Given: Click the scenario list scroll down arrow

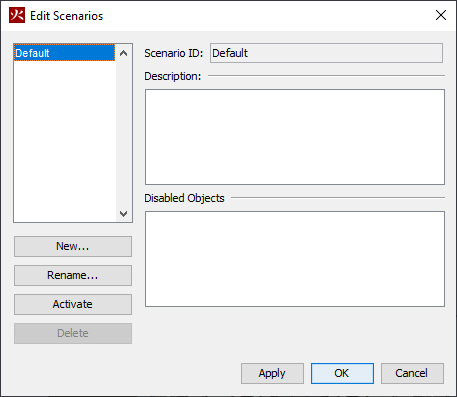Looking at the screenshot, I should [x=123, y=213].
